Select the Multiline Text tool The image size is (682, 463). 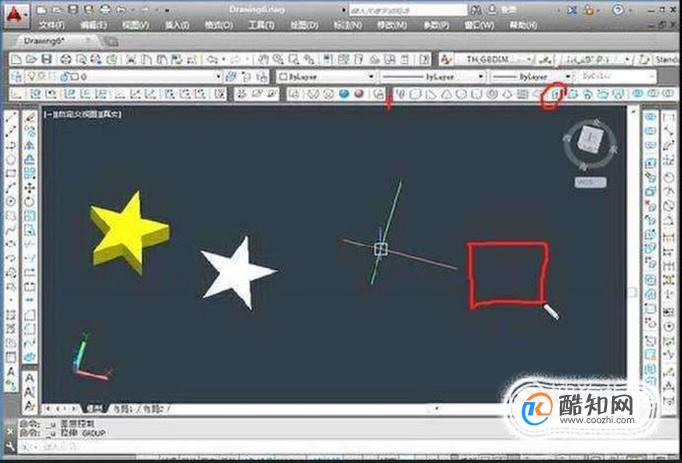pyautogui.click(x=11, y=371)
